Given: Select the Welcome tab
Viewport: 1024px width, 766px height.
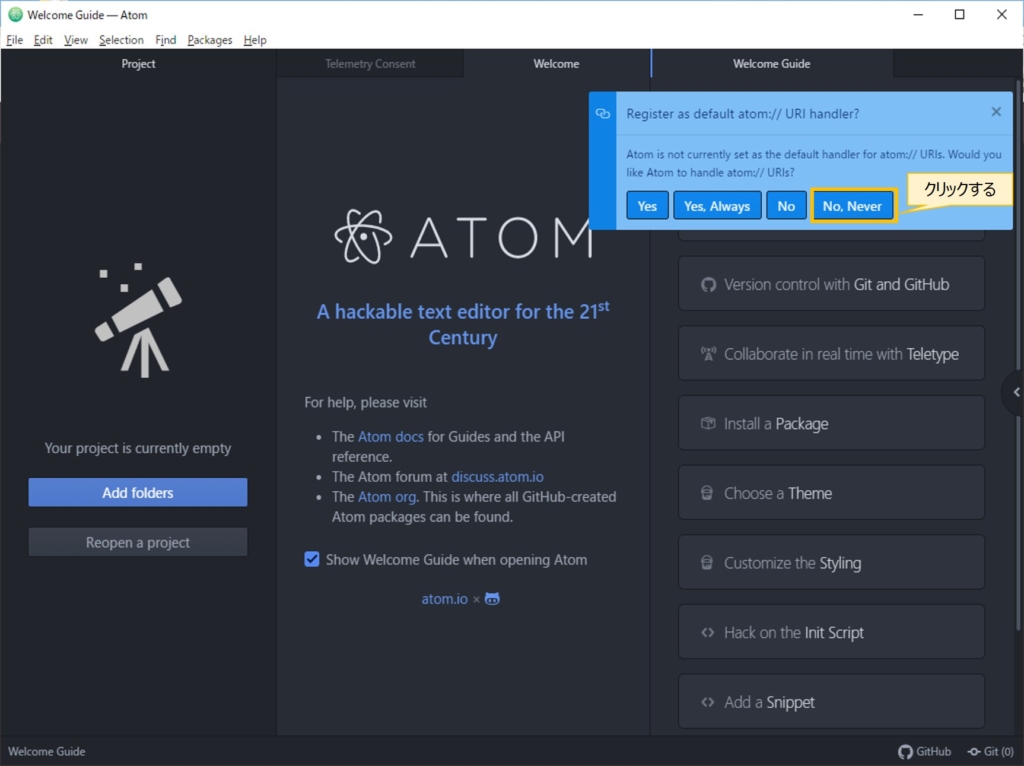Looking at the screenshot, I should click(x=556, y=63).
